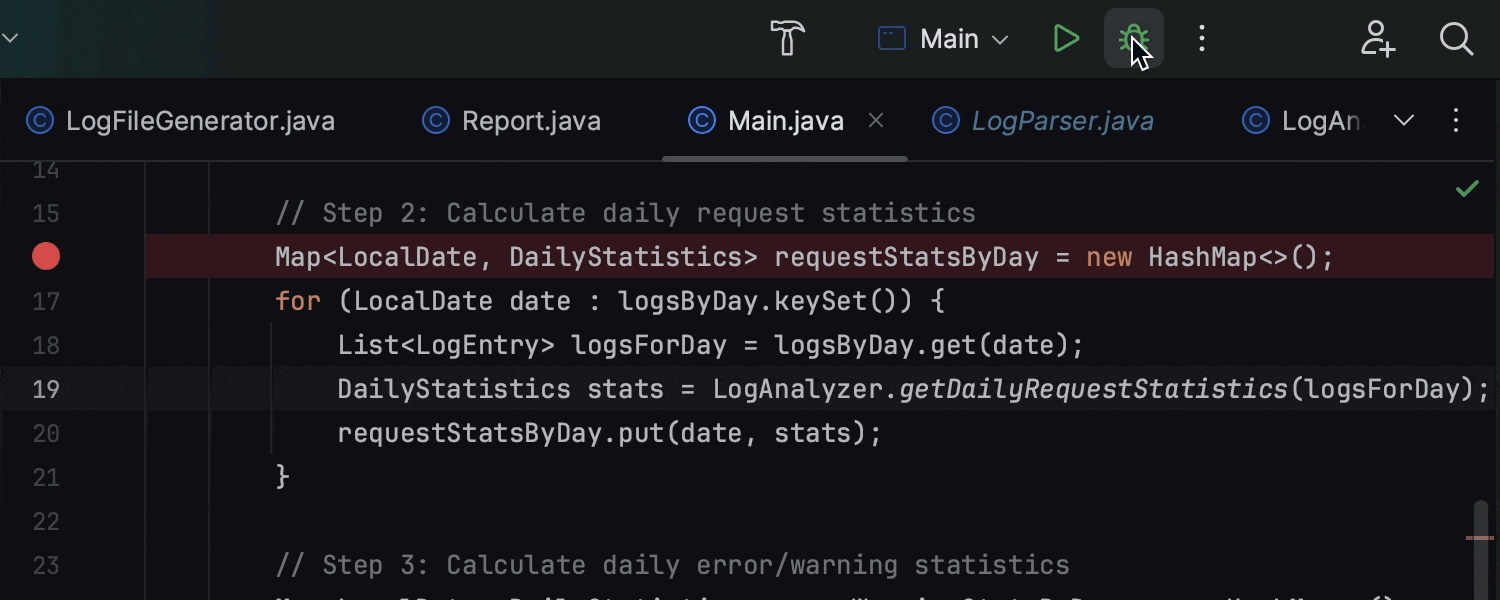Open the More Actions kebab menu in toolbar
Viewport: 1500px width, 600px height.
[x=1201, y=38]
